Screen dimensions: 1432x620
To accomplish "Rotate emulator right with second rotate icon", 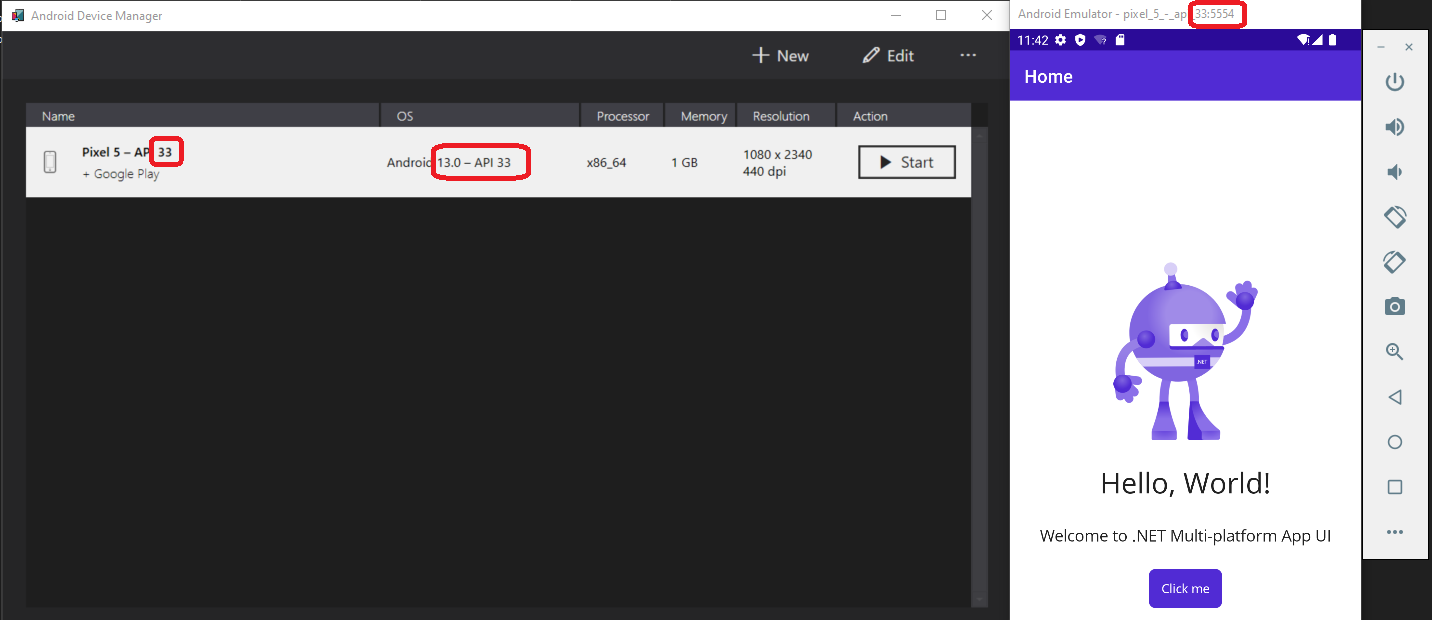I will click(1395, 261).
